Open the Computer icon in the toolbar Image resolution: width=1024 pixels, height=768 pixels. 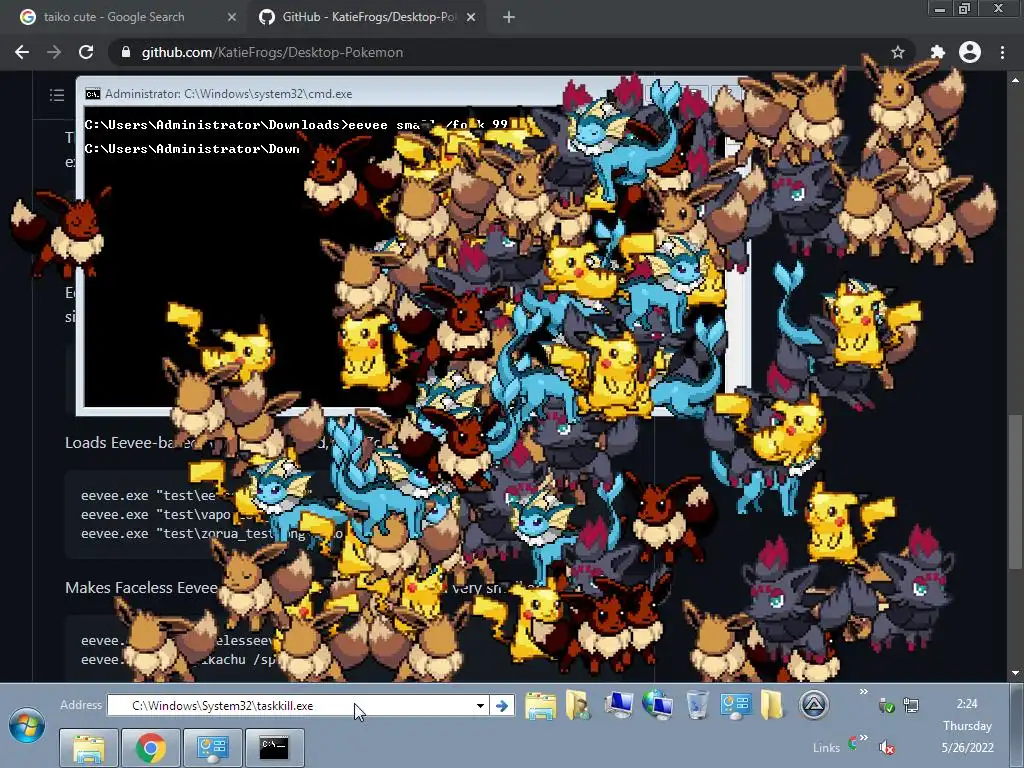pos(618,705)
